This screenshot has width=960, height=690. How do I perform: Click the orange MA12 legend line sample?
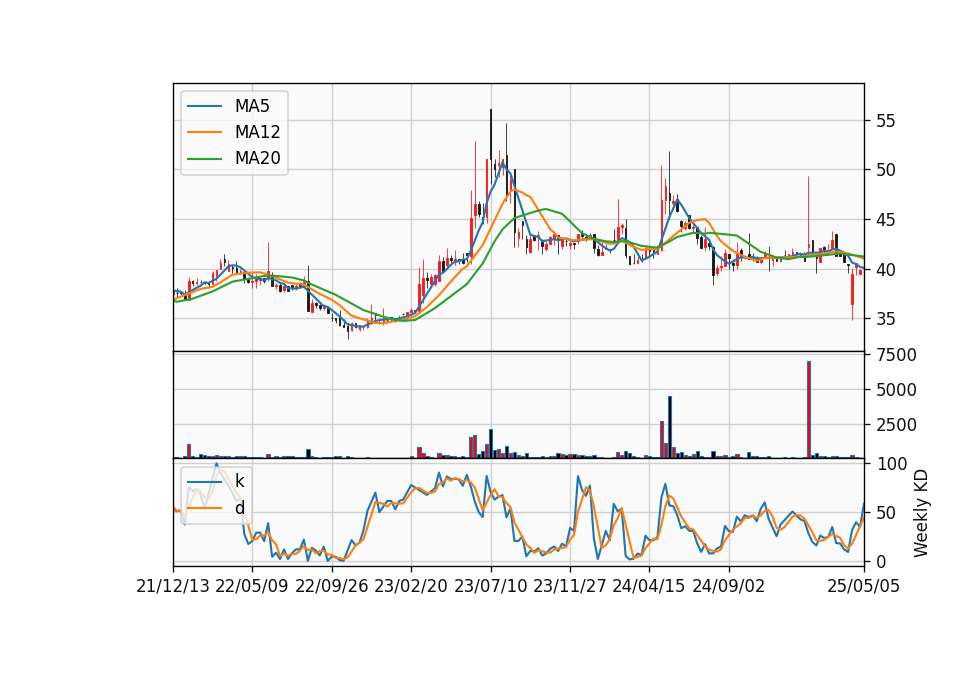click(204, 132)
